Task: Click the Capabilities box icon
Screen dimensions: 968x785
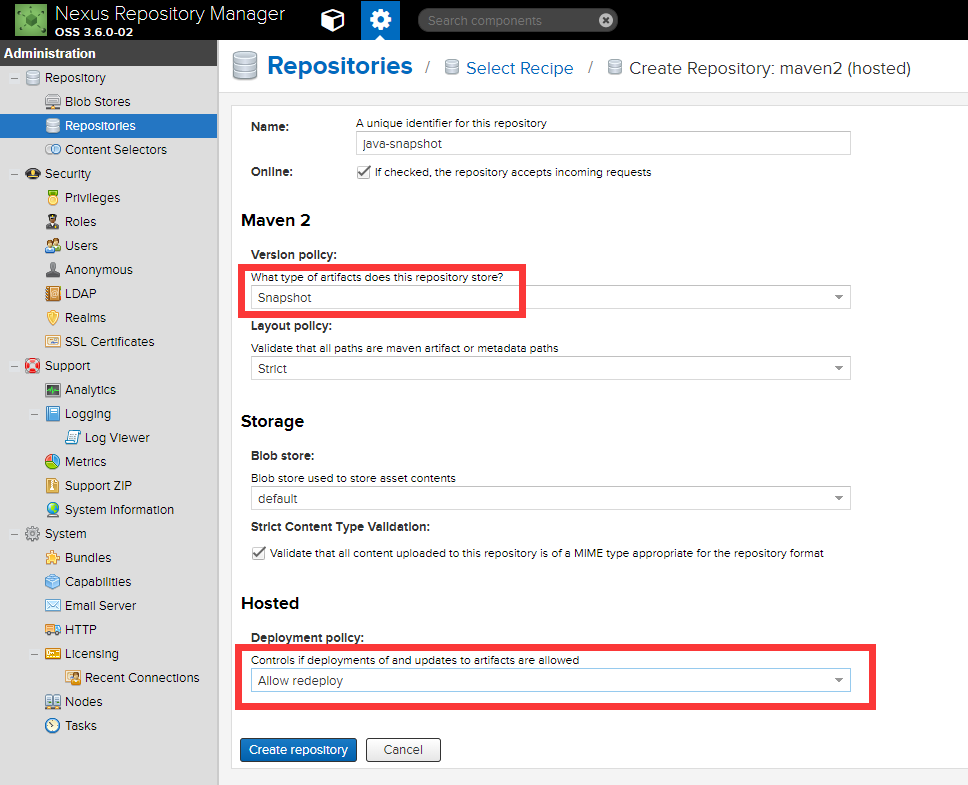Action: (53, 582)
